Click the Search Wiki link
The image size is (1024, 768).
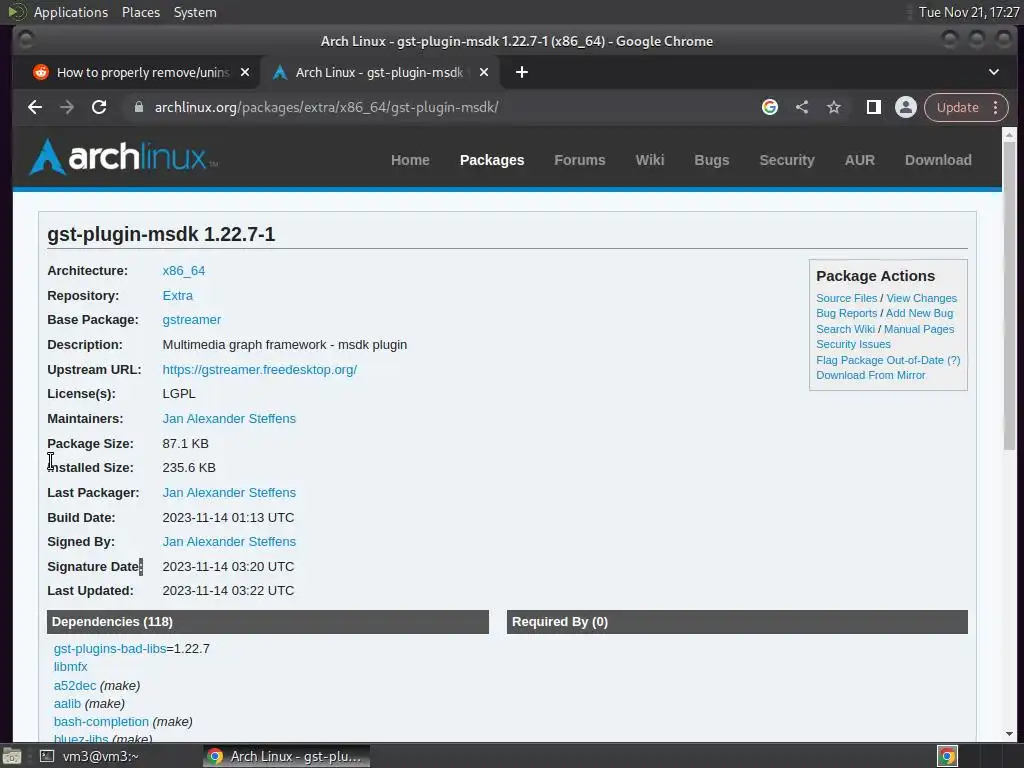point(845,329)
